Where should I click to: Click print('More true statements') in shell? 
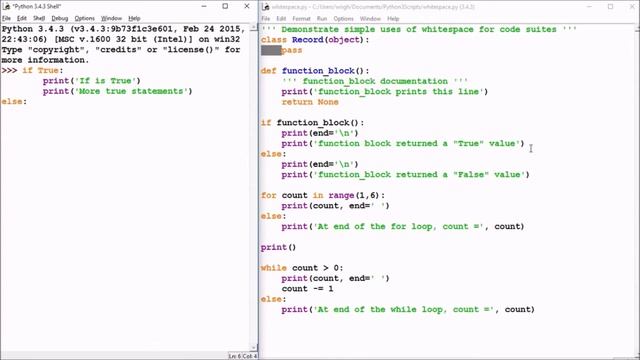pyautogui.click(x=118, y=91)
